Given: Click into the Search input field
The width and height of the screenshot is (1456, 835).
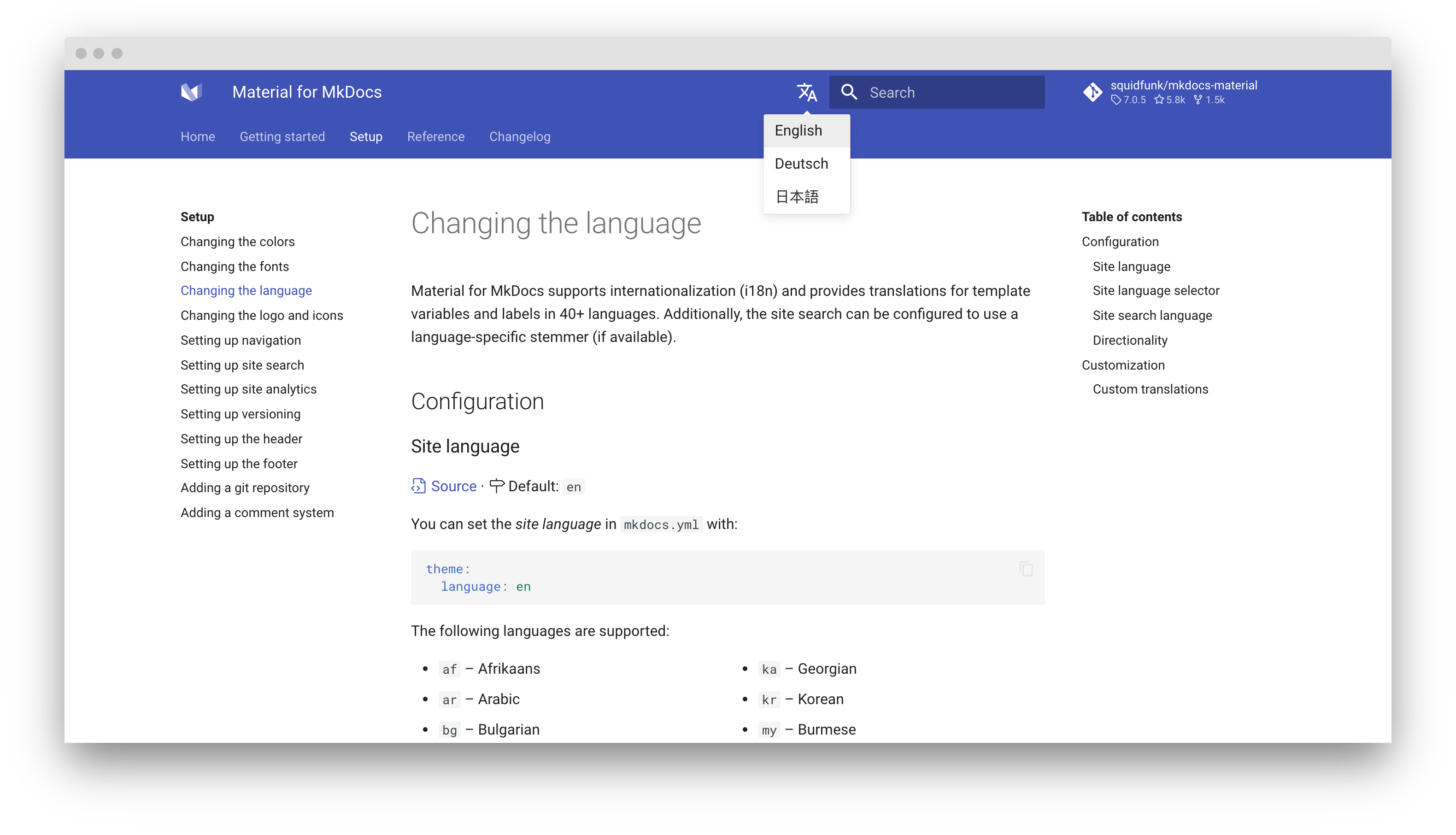Looking at the screenshot, I should [951, 92].
